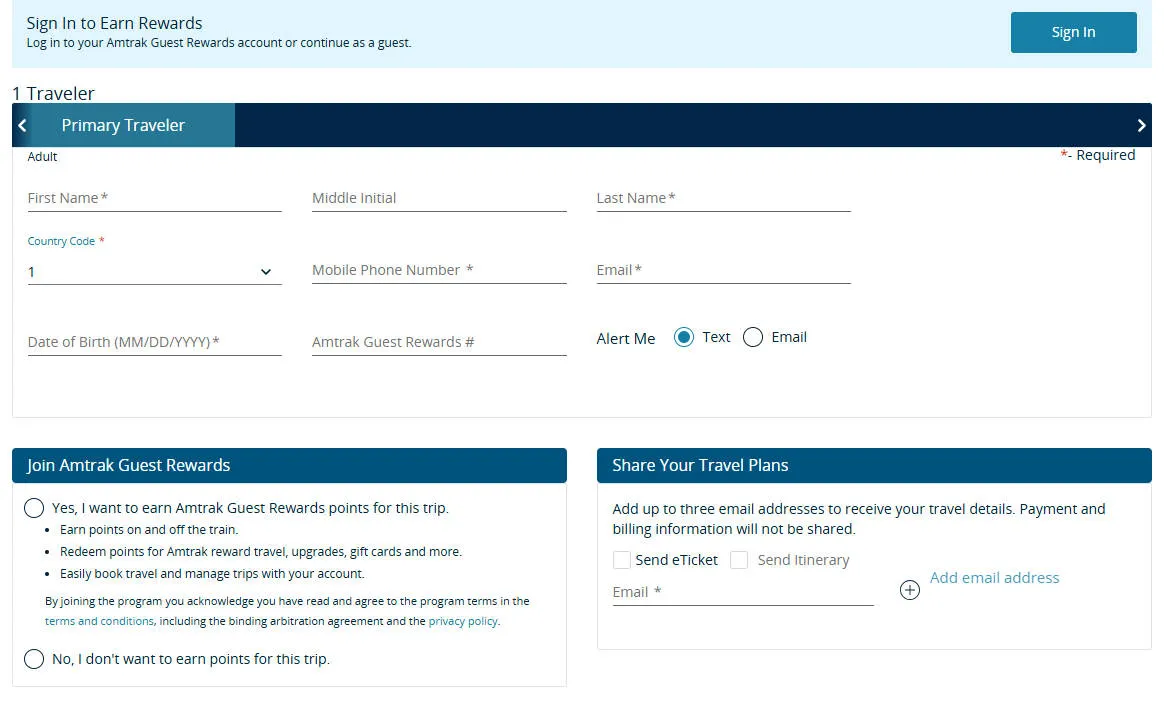Click the right arrow in traveler bar
This screenshot has width=1164, height=726.
point(1141,126)
